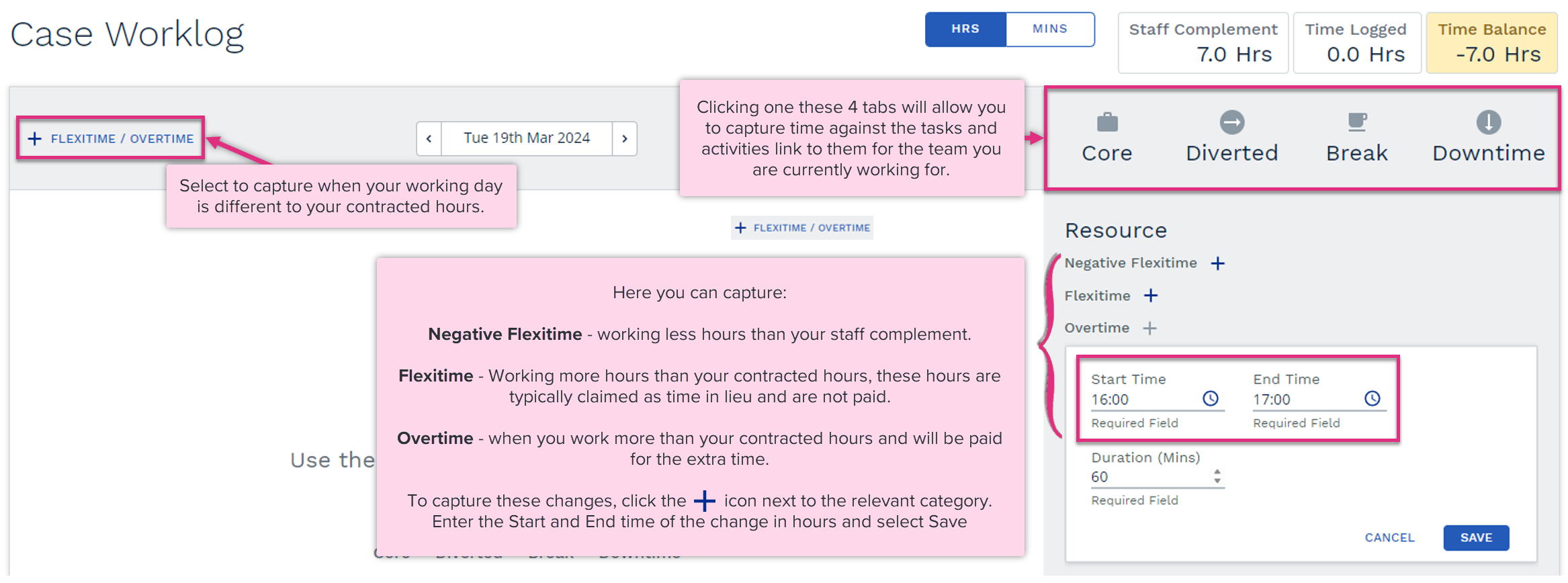Select the Diverted arrow icon
Screen dimensions: 1568x583
pyautogui.click(x=1232, y=122)
